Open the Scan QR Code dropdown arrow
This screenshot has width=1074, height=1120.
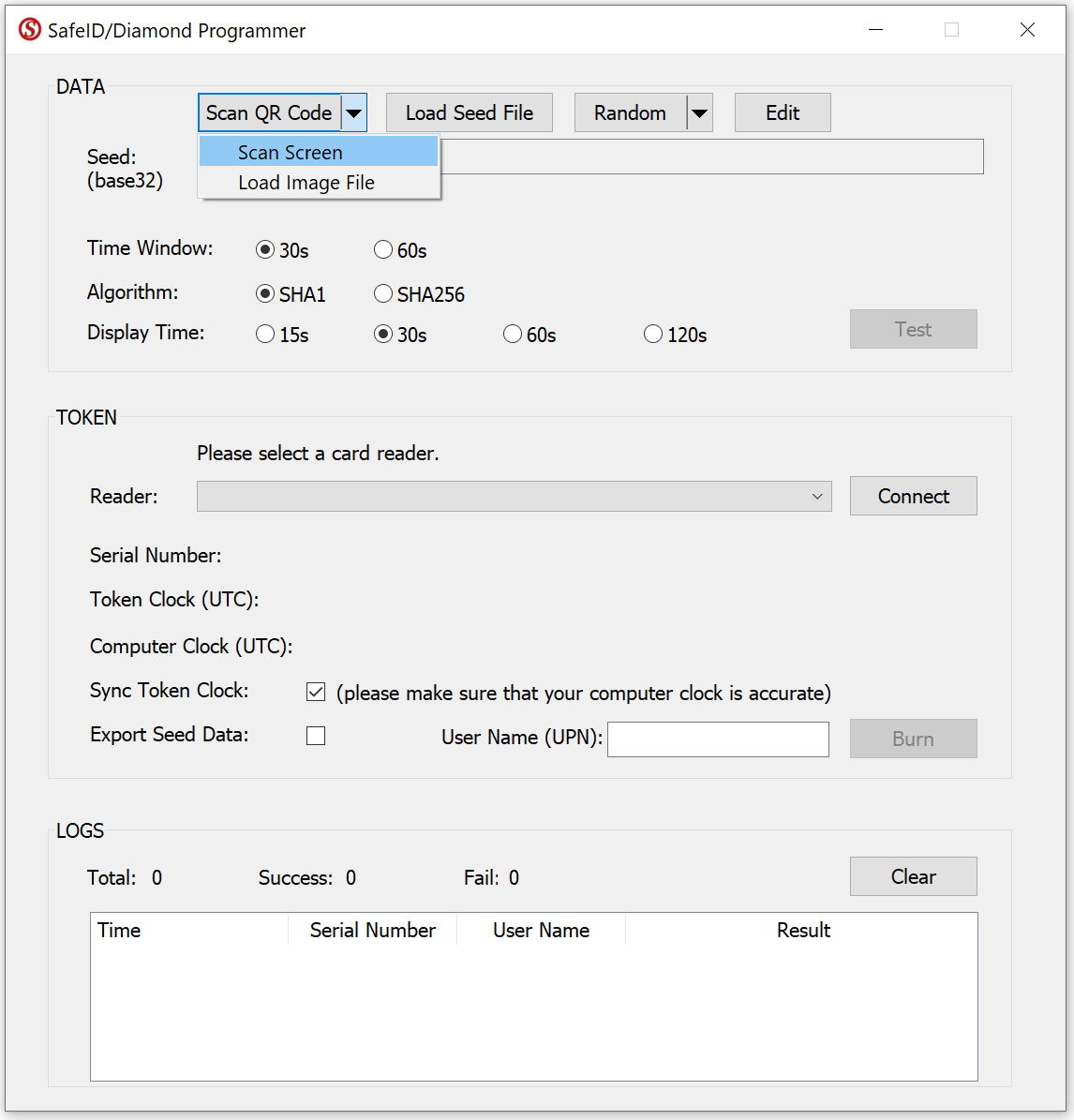[353, 113]
